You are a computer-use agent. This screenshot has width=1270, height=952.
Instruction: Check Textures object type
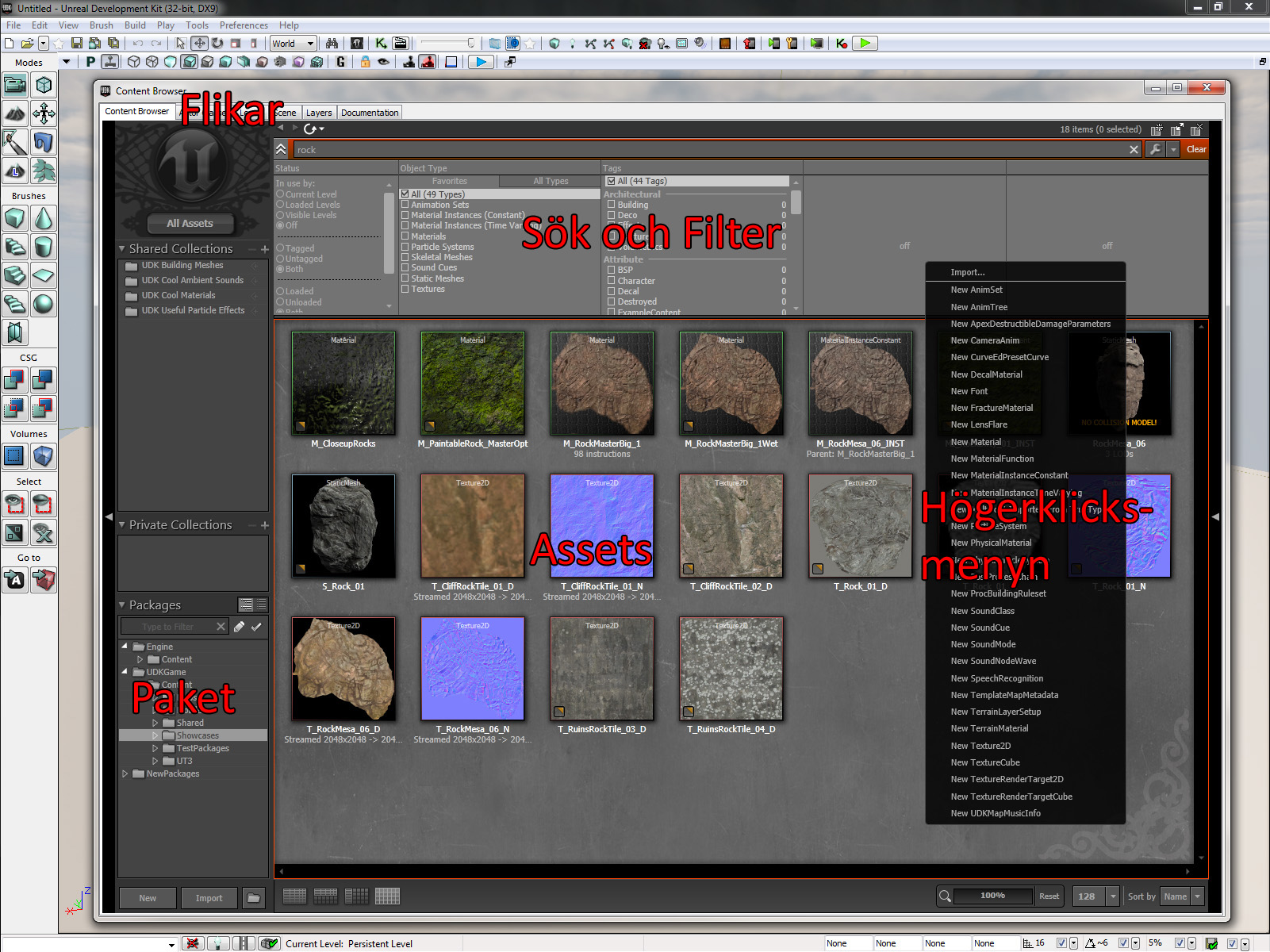405,289
